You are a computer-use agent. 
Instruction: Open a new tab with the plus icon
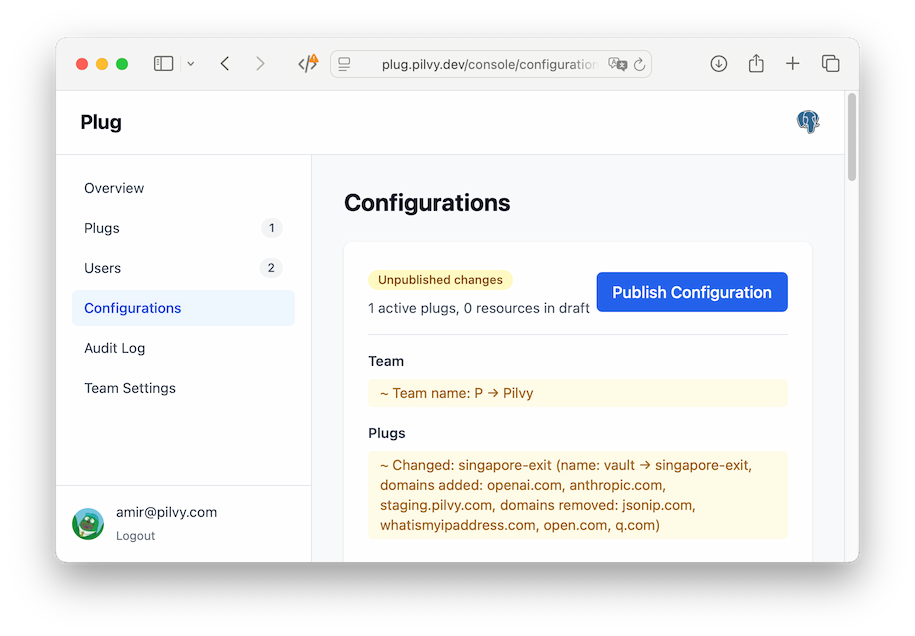click(x=792, y=63)
